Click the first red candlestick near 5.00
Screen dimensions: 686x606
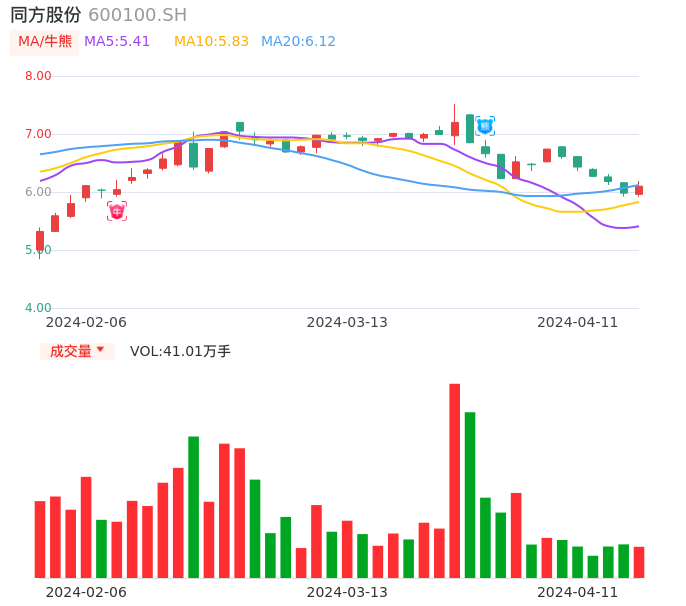tap(40, 242)
